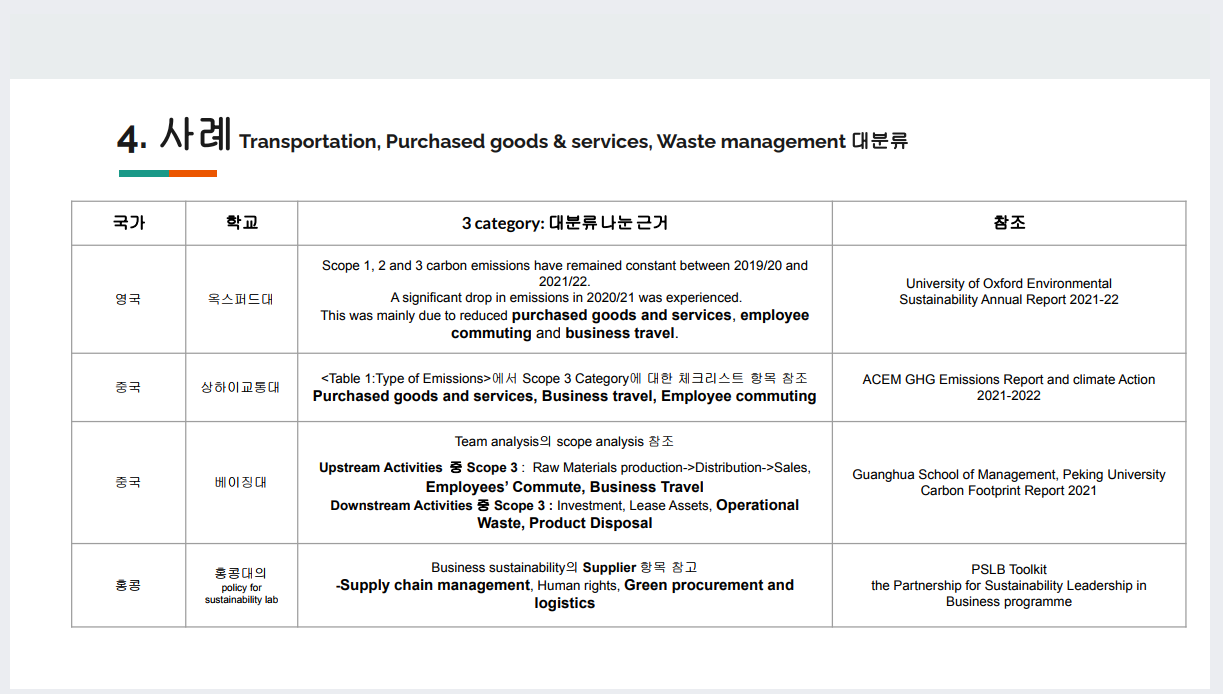Select the '베이징대' school cell

coord(242,482)
